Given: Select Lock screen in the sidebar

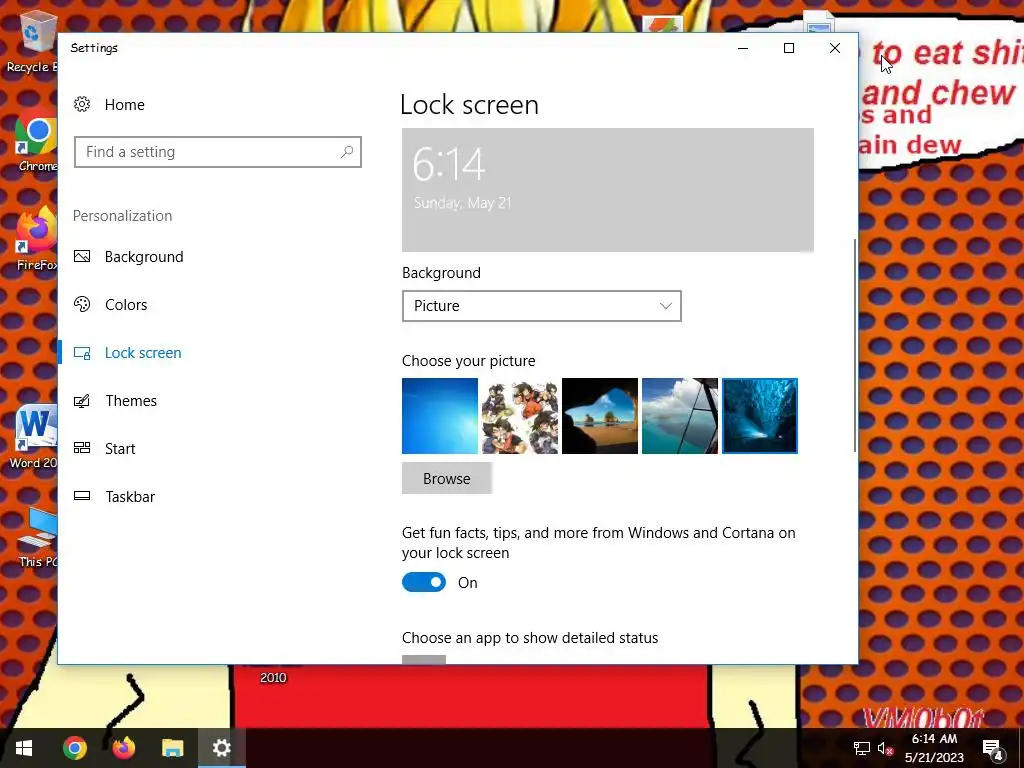Looking at the screenshot, I should click(143, 353).
